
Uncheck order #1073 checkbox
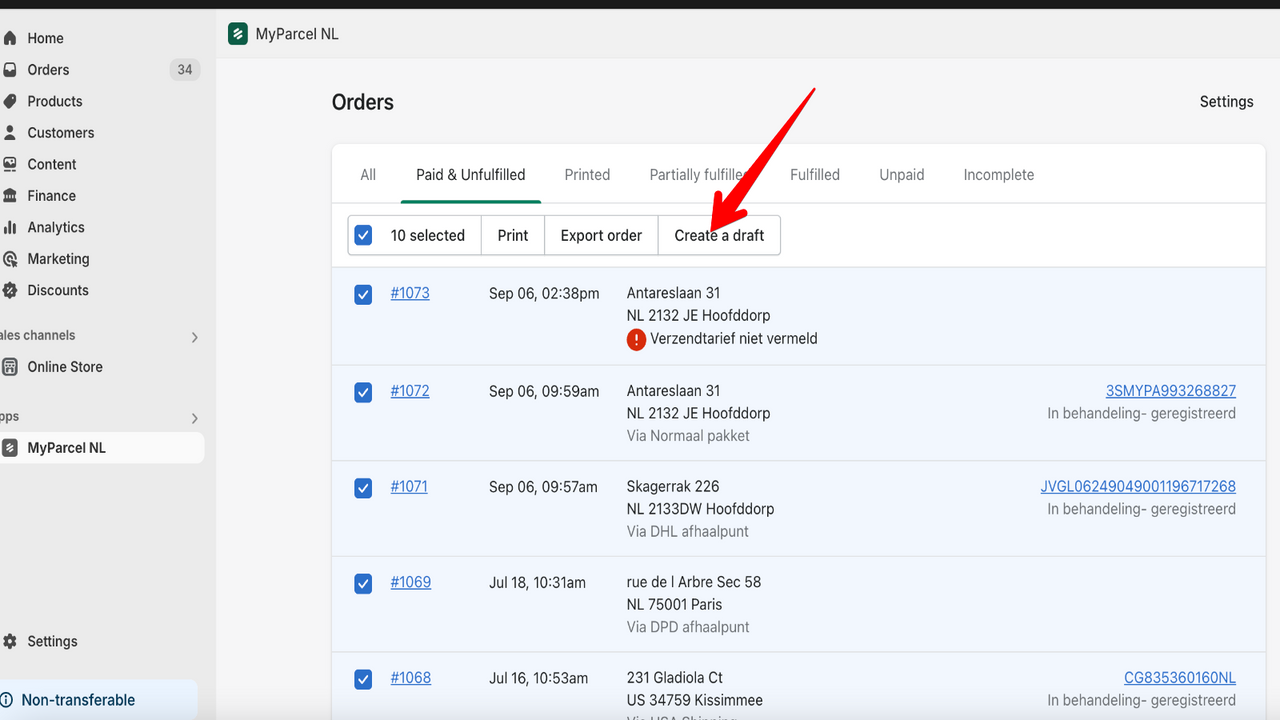click(x=363, y=295)
